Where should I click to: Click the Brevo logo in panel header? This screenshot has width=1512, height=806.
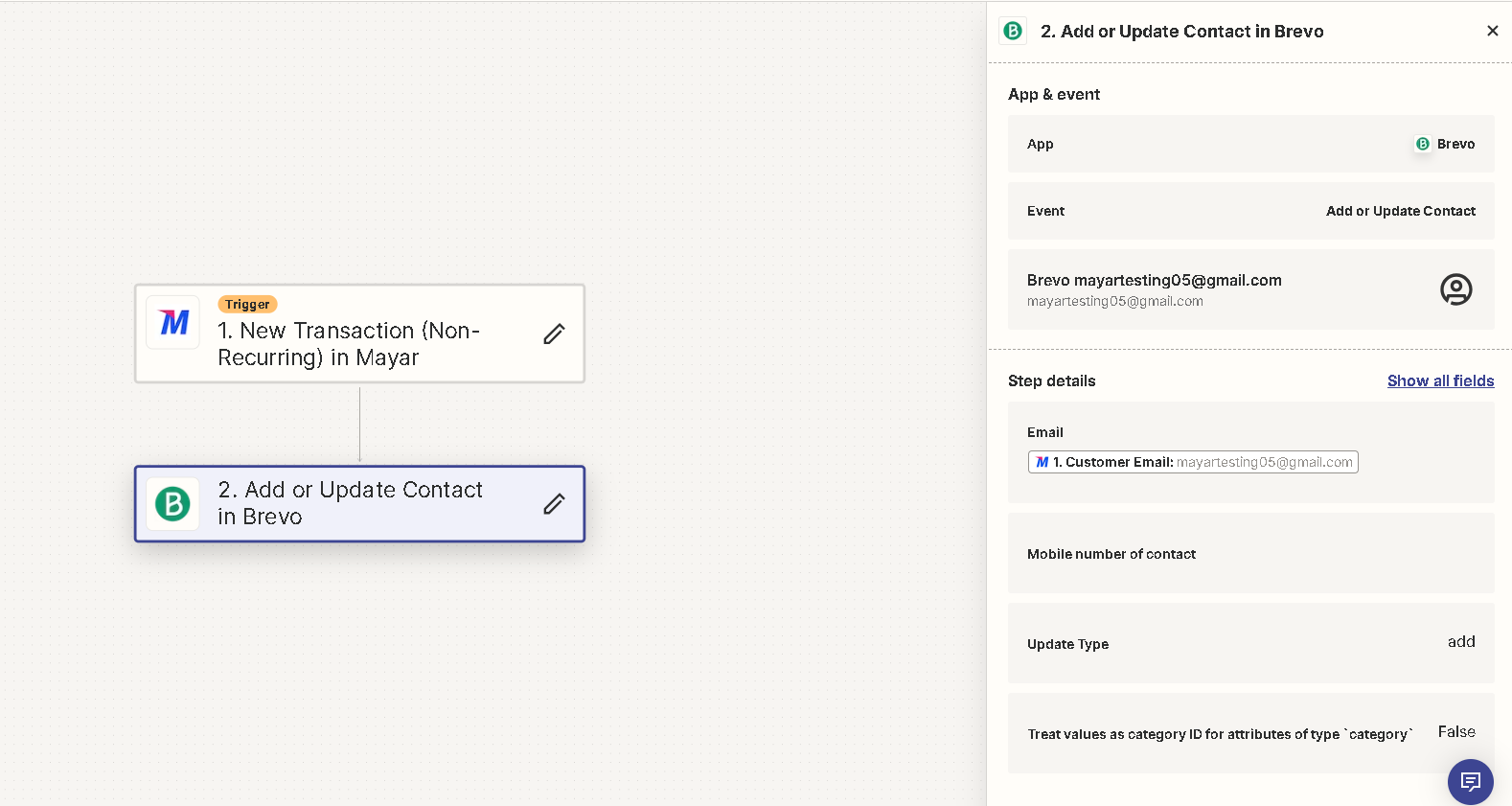coord(1013,31)
